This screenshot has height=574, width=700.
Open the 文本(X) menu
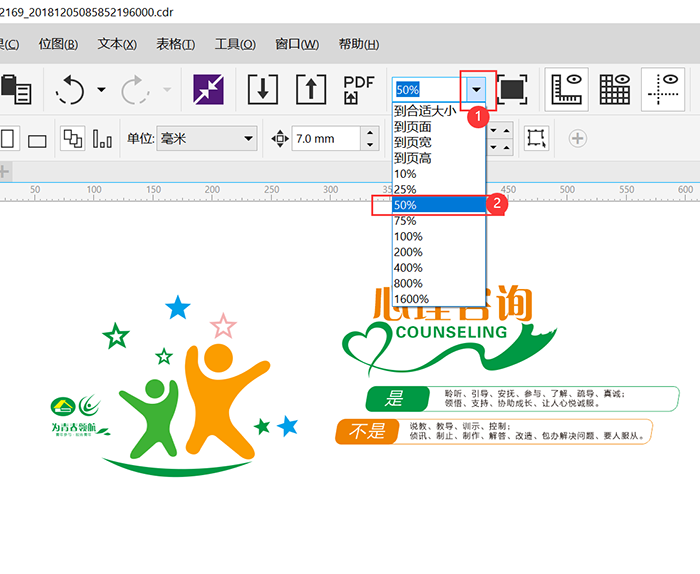(117, 44)
